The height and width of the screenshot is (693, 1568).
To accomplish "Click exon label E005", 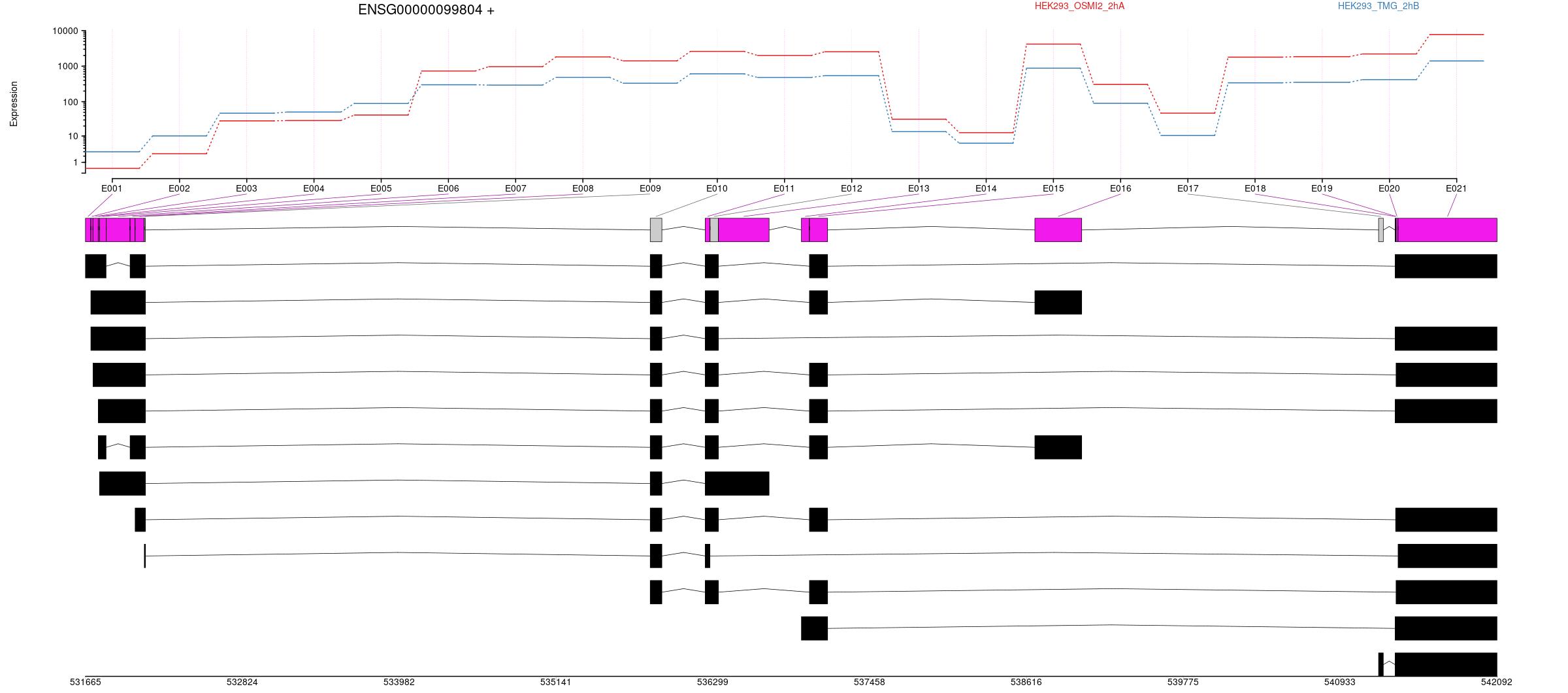I will coord(381,189).
